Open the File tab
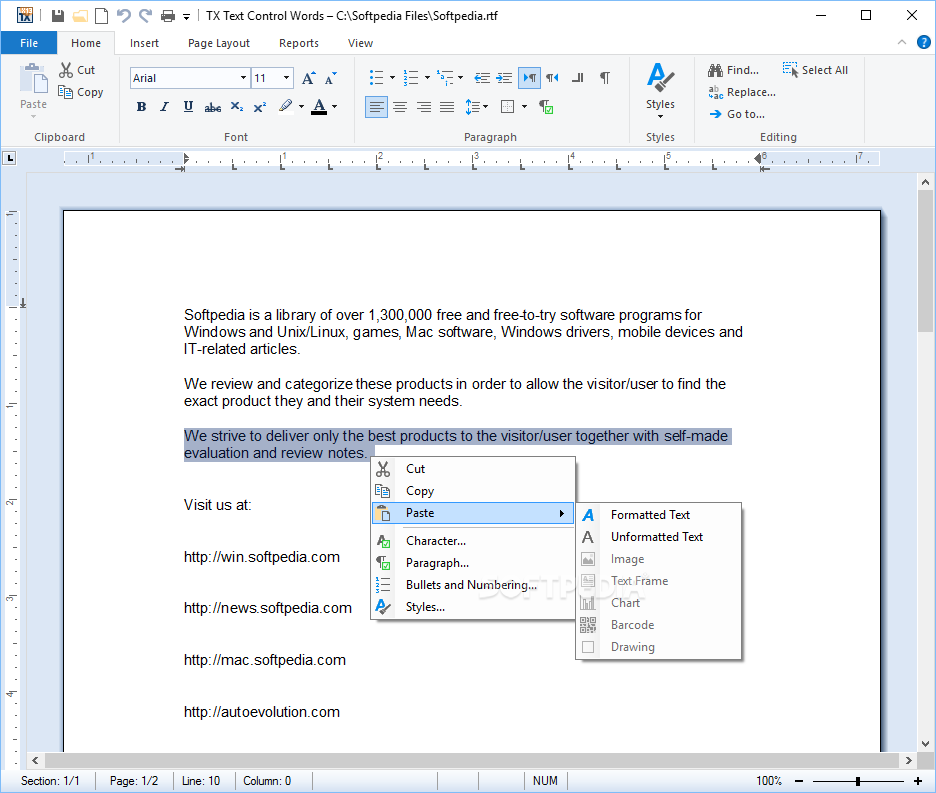The image size is (936, 793). click(x=29, y=43)
